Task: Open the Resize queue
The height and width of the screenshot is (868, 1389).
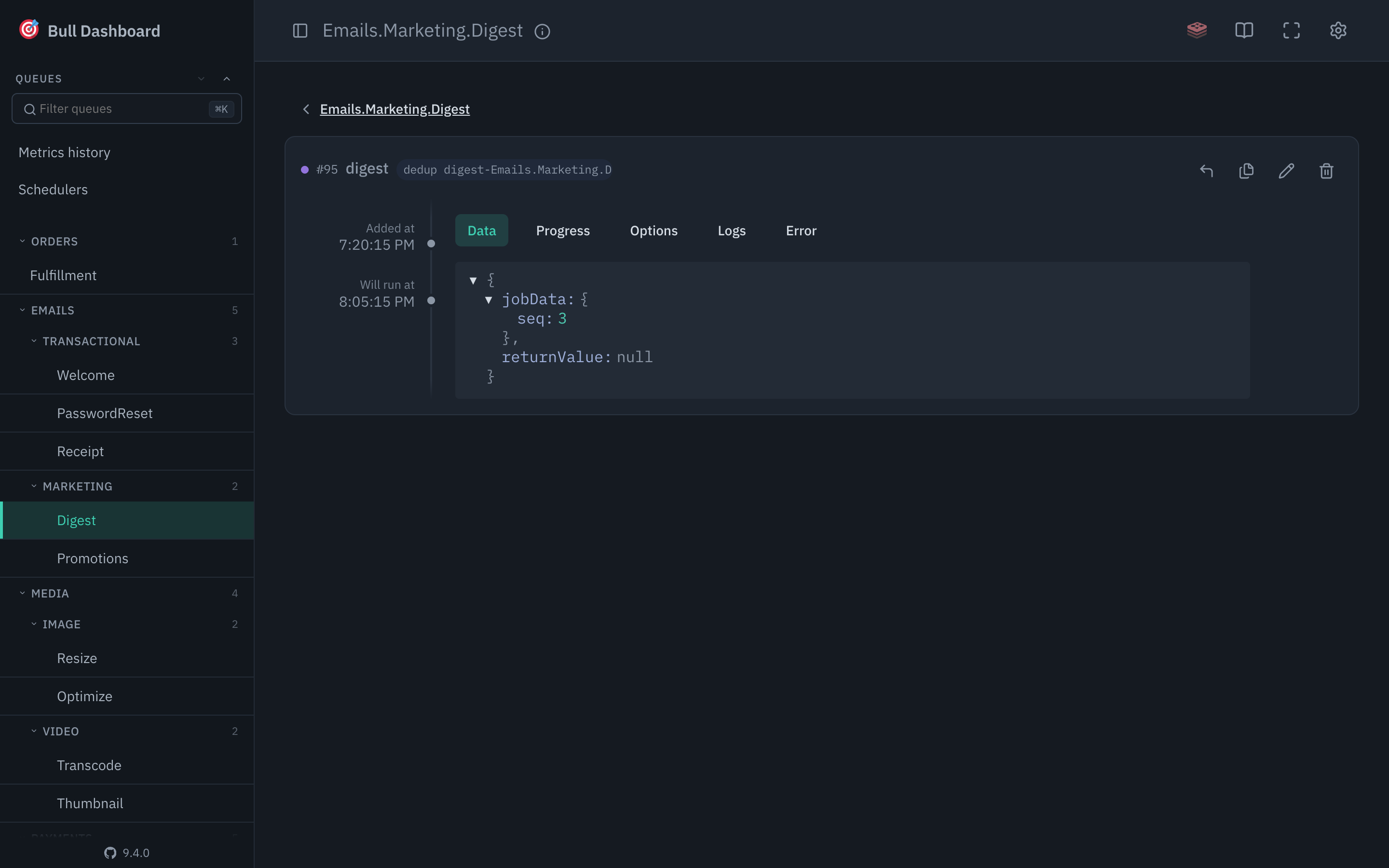Action: tap(127, 658)
